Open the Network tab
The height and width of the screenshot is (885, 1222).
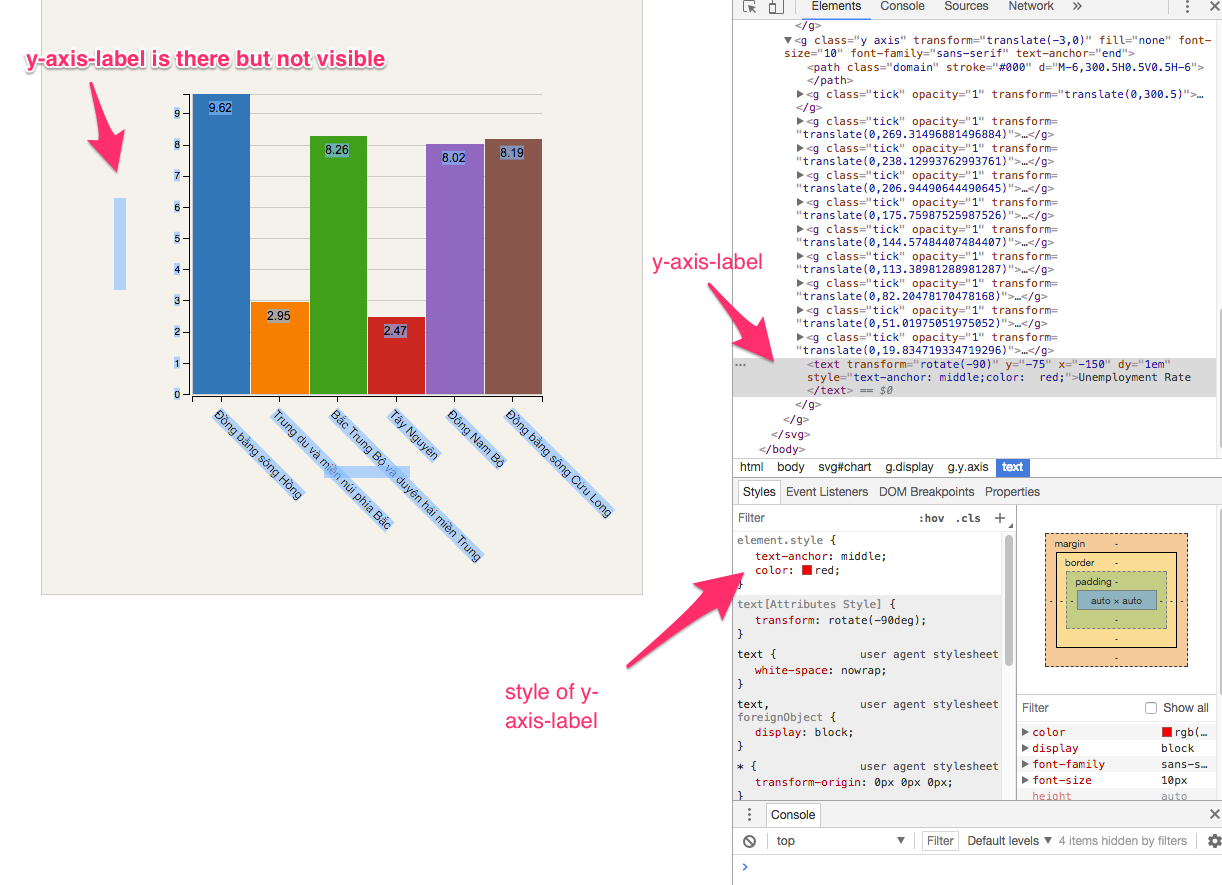1031,6
